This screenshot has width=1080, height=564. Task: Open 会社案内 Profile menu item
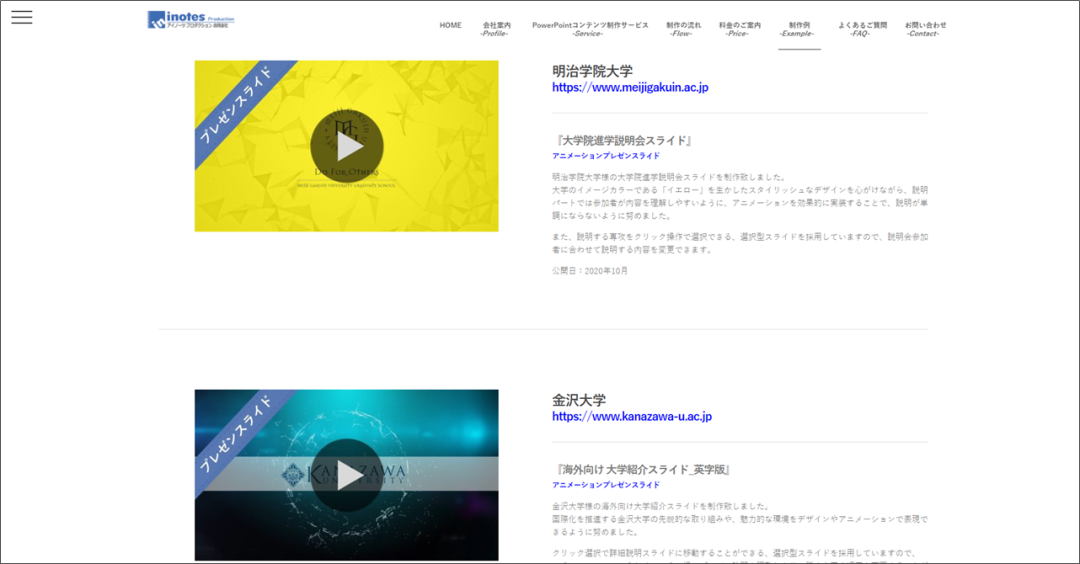496,29
